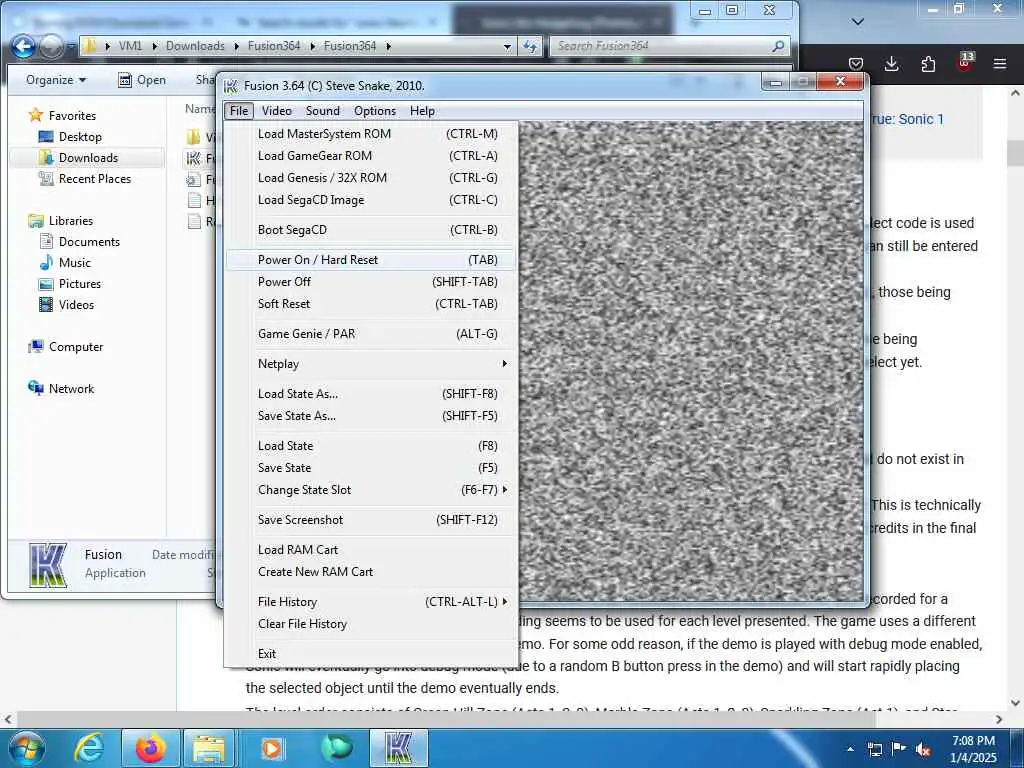Click Explorer forward arrow button
The image size is (1024, 768).
click(51, 46)
